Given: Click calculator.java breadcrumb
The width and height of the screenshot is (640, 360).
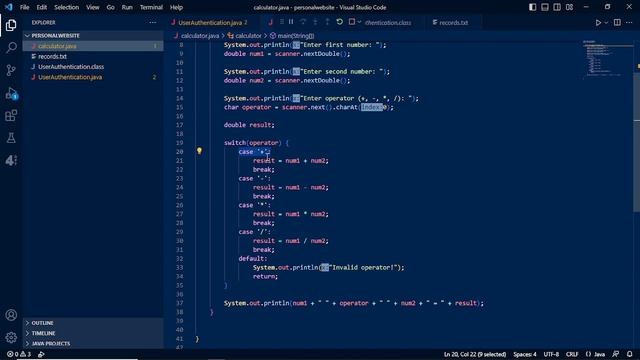Looking at the screenshot, I should tap(200, 36).
